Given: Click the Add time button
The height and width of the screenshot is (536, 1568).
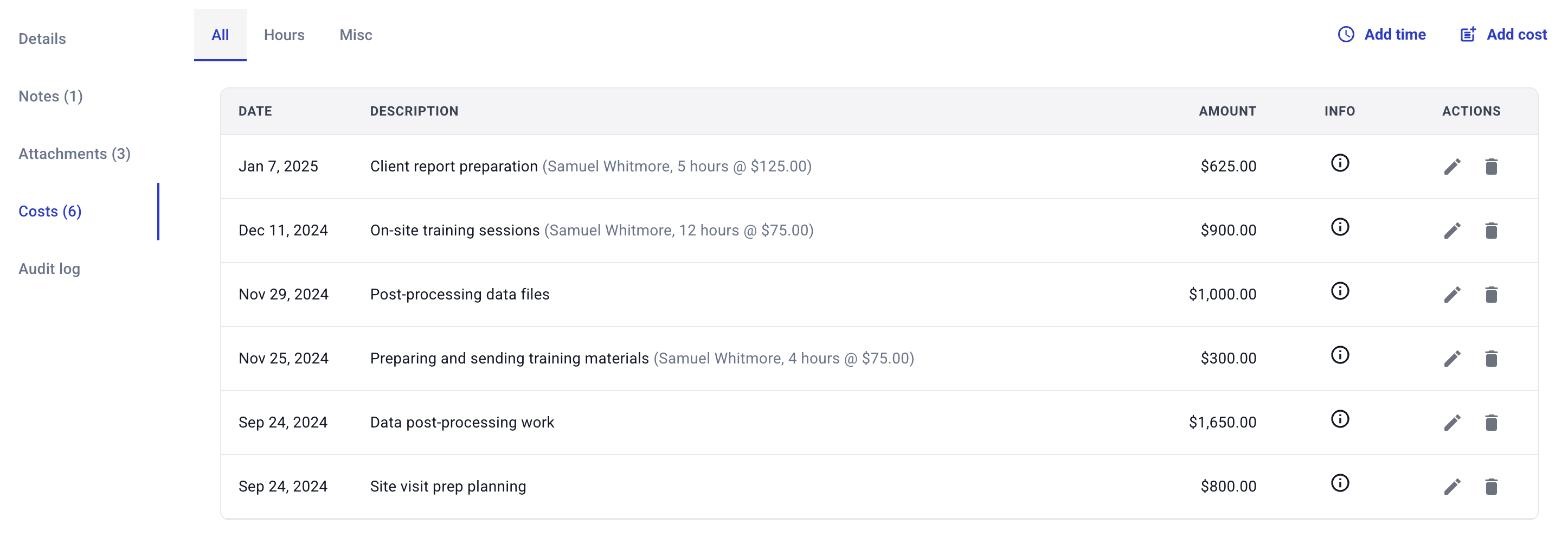Looking at the screenshot, I should (x=1381, y=35).
